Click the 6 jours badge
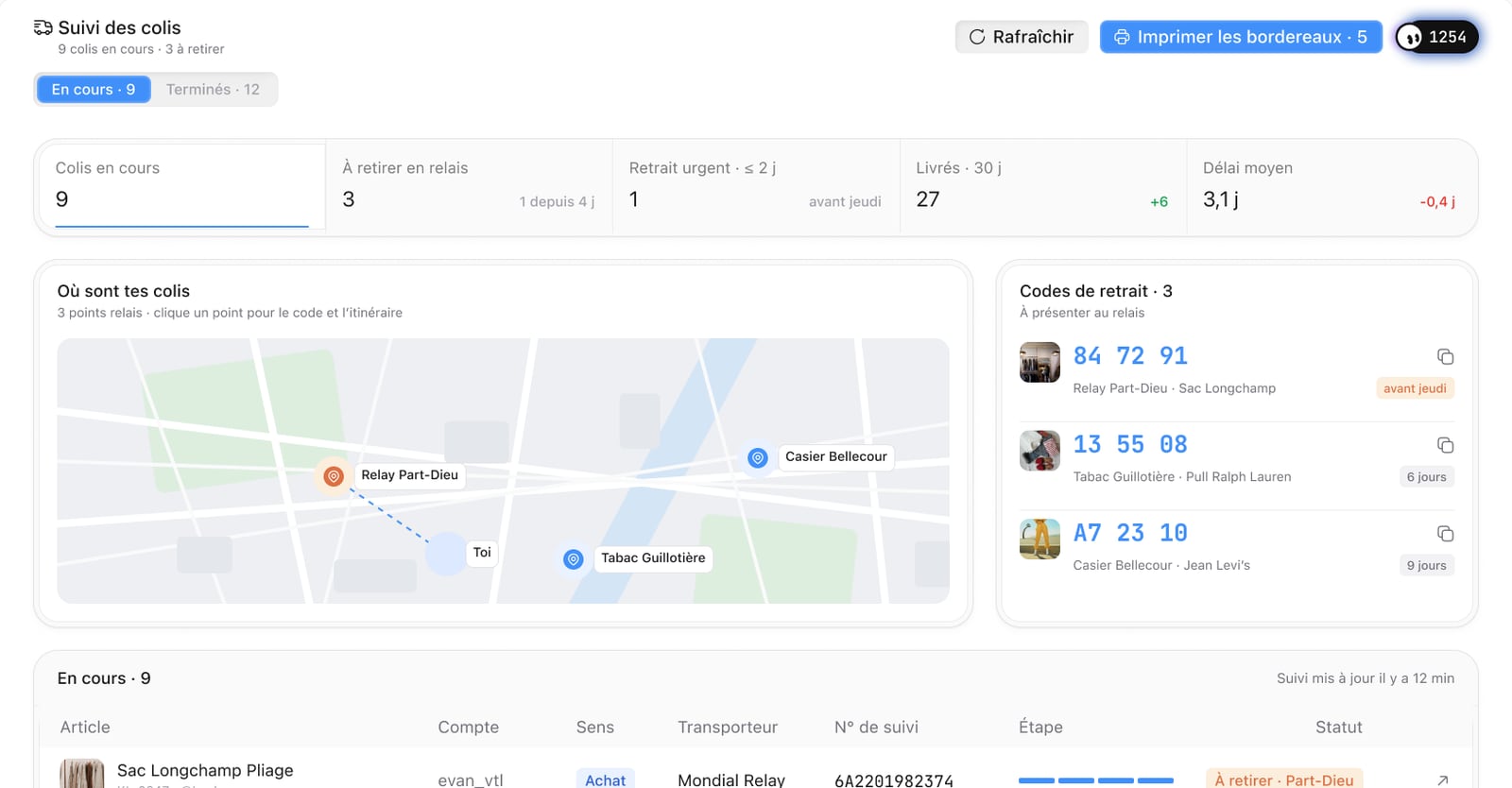1512x788 pixels. [x=1426, y=477]
